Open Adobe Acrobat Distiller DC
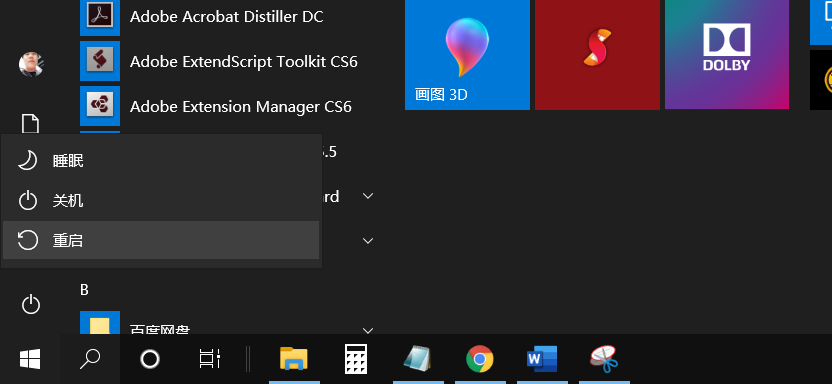This screenshot has height=384, width=832. (x=227, y=17)
